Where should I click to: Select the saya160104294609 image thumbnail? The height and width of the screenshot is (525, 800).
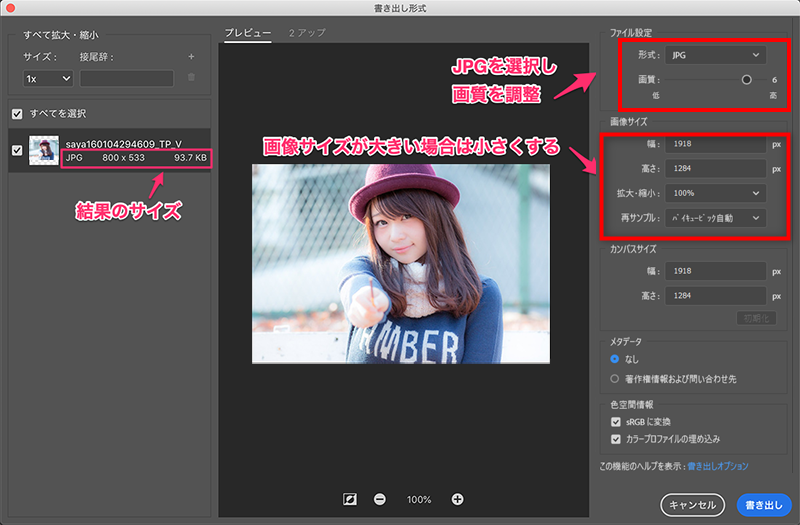pos(44,151)
